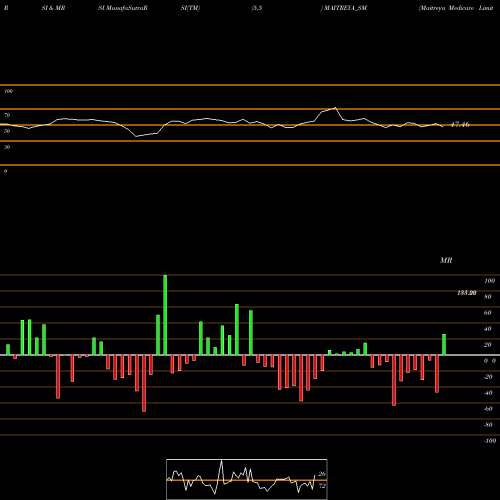The width and height of the screenshot is (500, 500).
Task: Open the mini overview chart at bottom
Action: 247,479
